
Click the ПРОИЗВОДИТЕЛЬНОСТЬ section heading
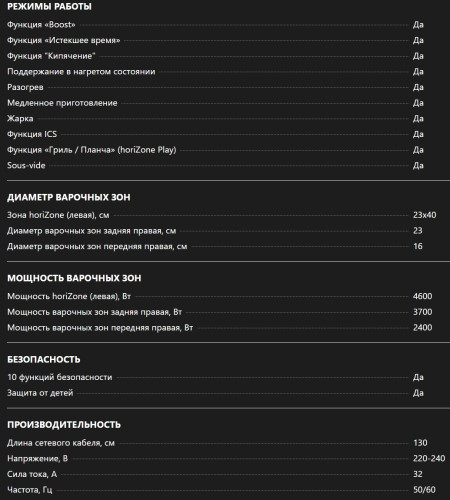click(x=64, y=425)
